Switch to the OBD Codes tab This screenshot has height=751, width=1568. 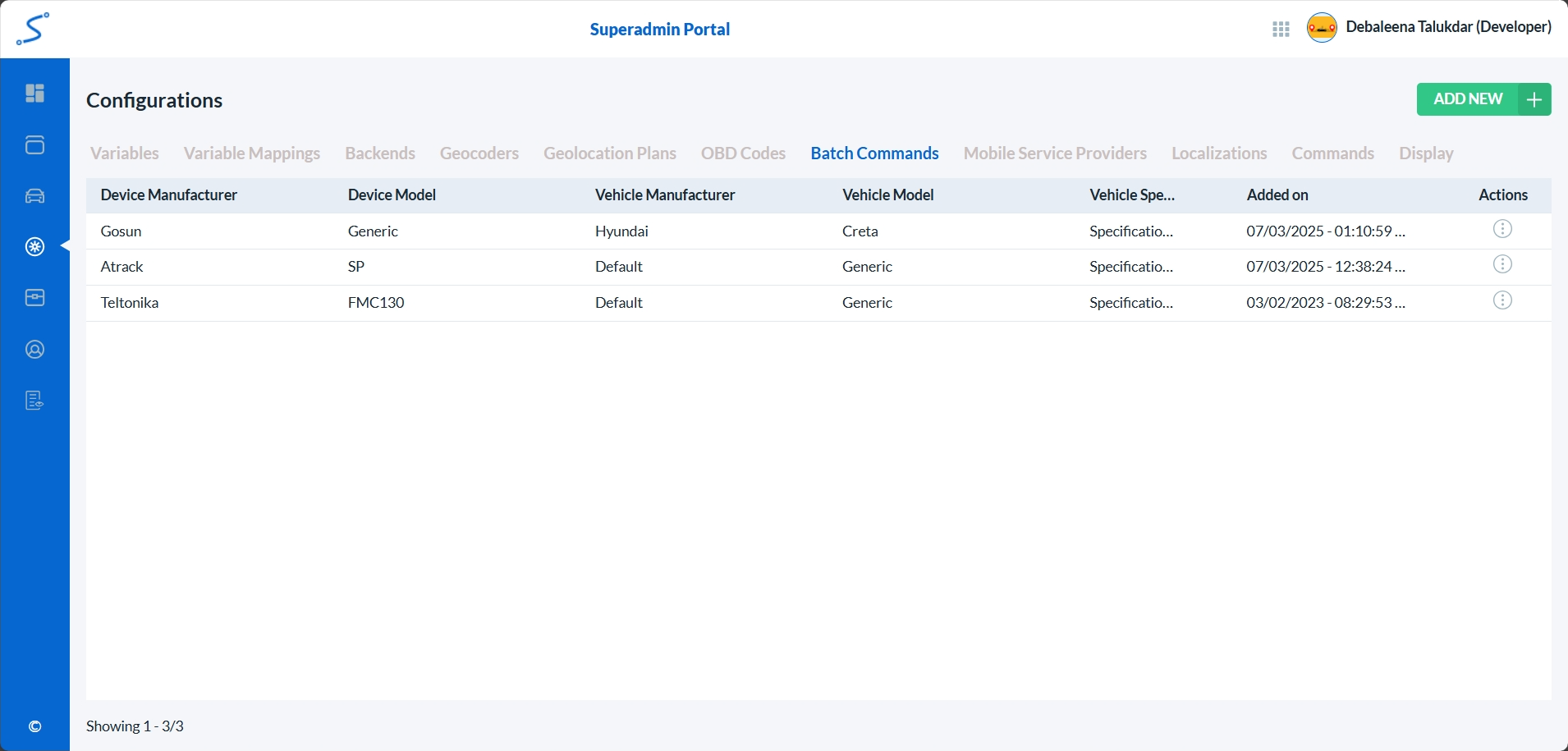tap(743, 153)
